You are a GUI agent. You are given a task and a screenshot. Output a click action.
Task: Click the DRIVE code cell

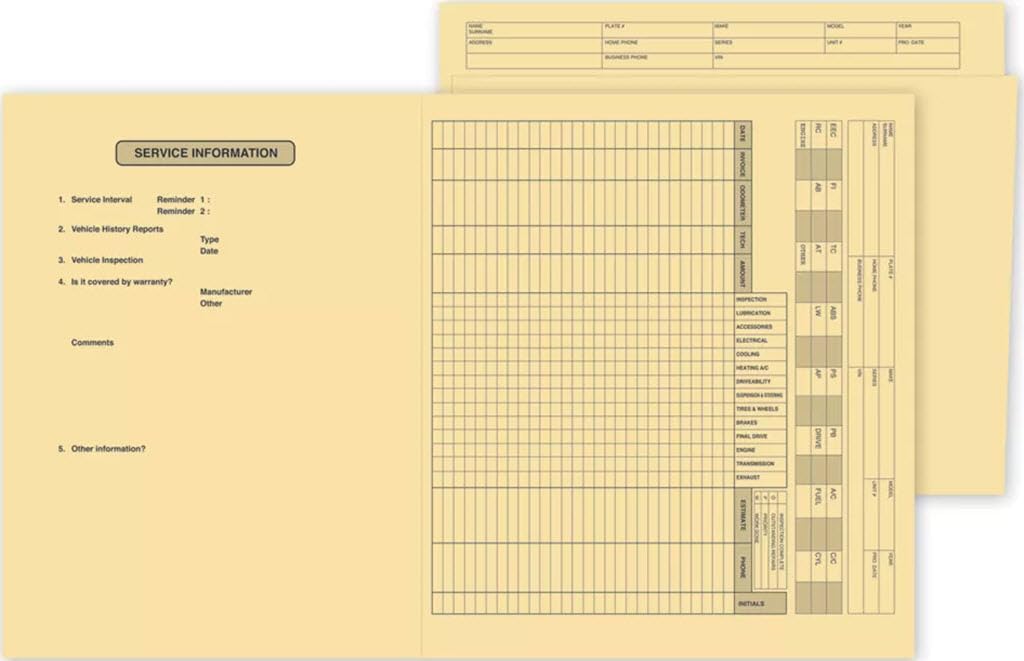[x=818, y=441]
